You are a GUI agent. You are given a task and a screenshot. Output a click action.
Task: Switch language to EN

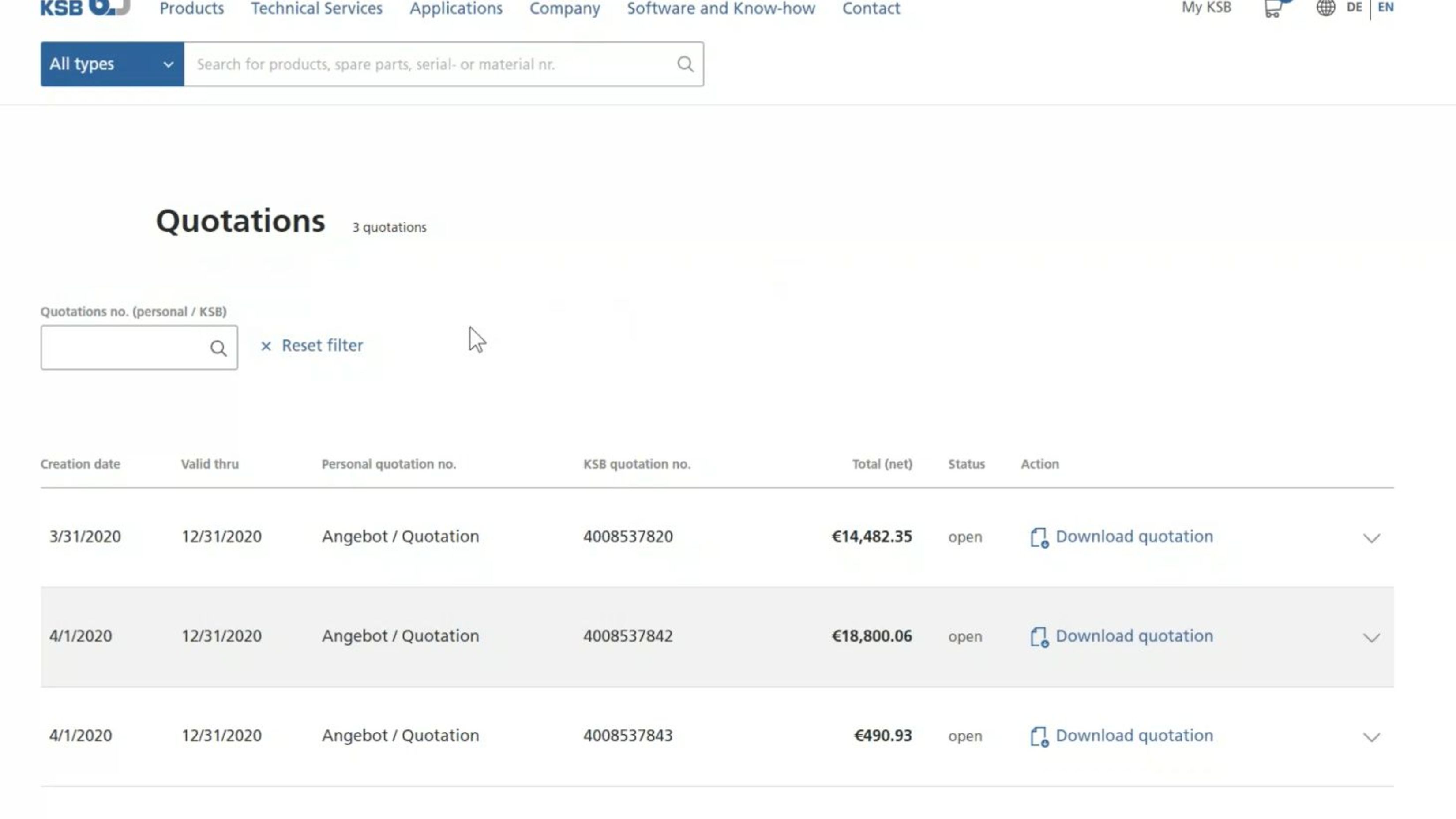(1385, 8)
